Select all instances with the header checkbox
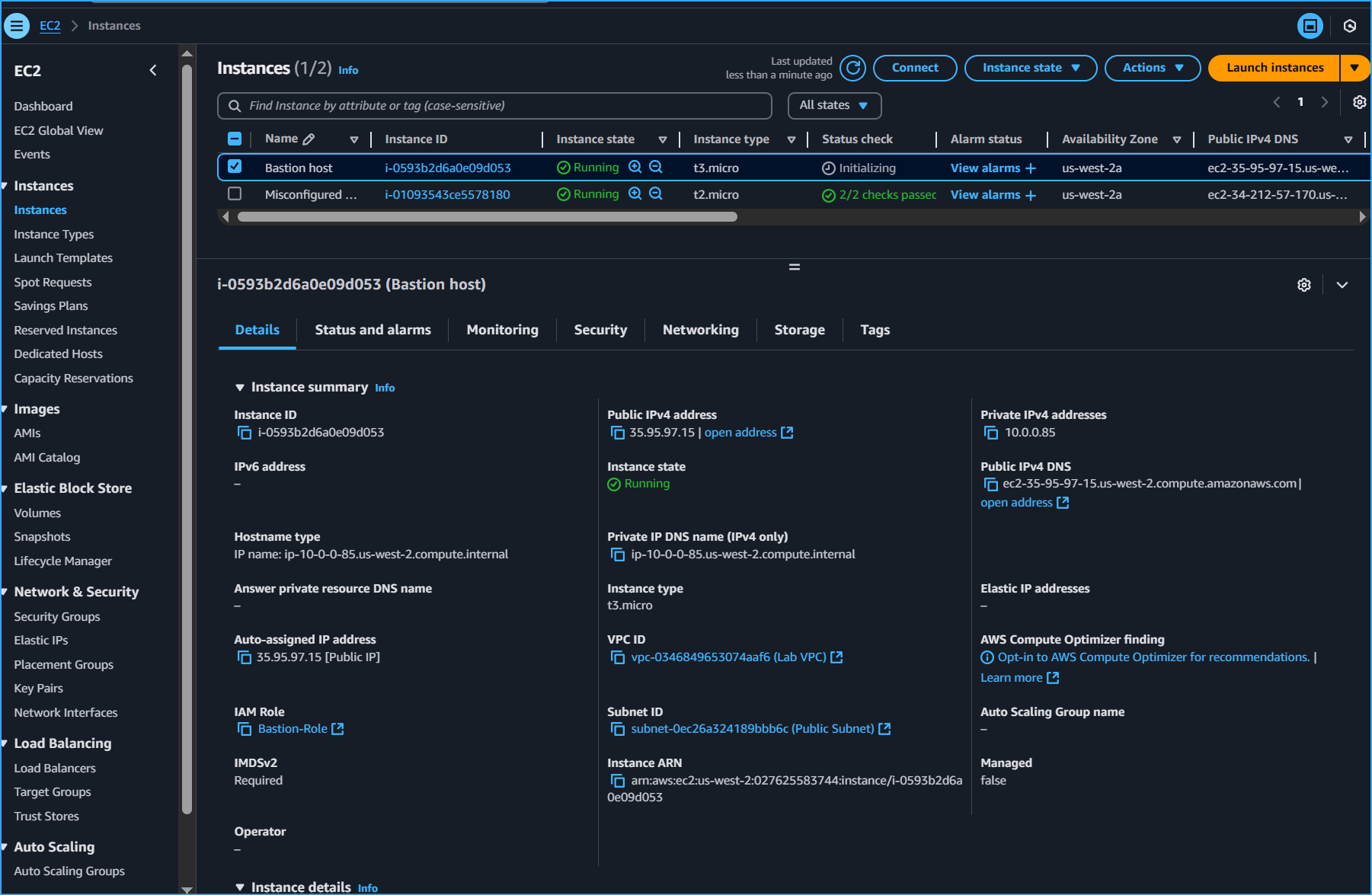The width and height of the screenshot is (1372, 895). 235,139
